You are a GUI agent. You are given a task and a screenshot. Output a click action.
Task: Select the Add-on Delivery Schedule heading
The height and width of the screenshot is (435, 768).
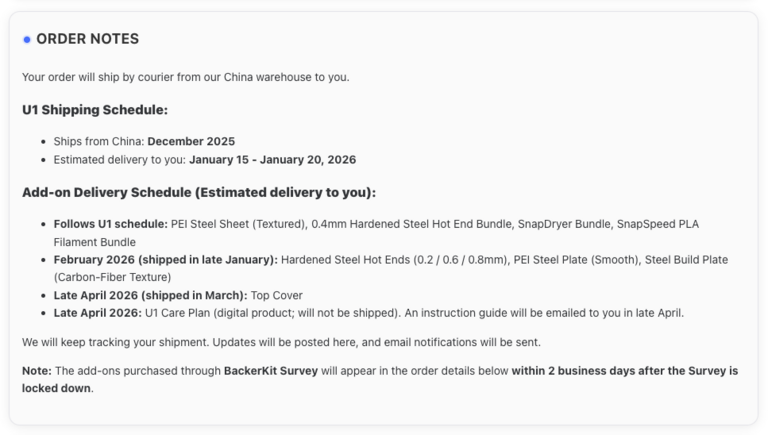pyautogui.click(x=198, y=192)
